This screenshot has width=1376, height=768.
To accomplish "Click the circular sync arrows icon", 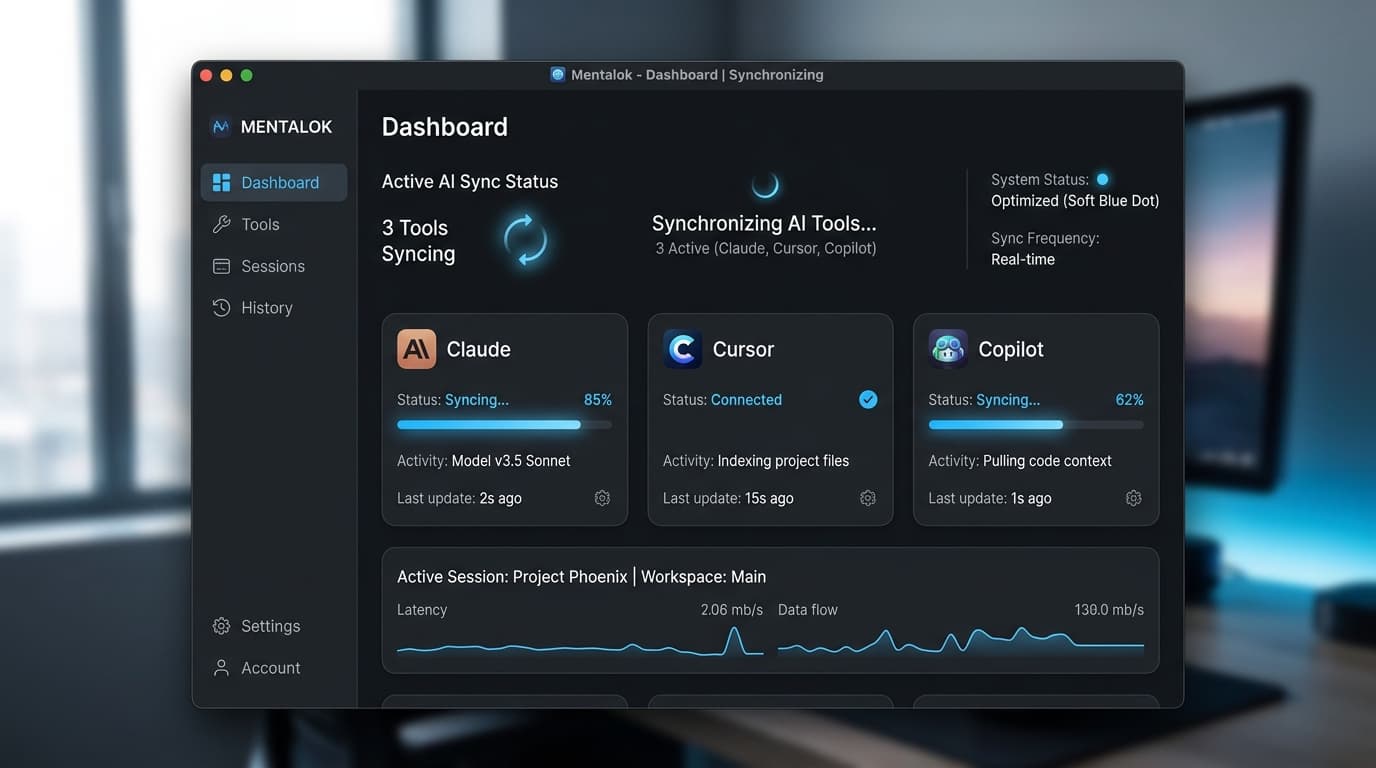I will [525, 240].
